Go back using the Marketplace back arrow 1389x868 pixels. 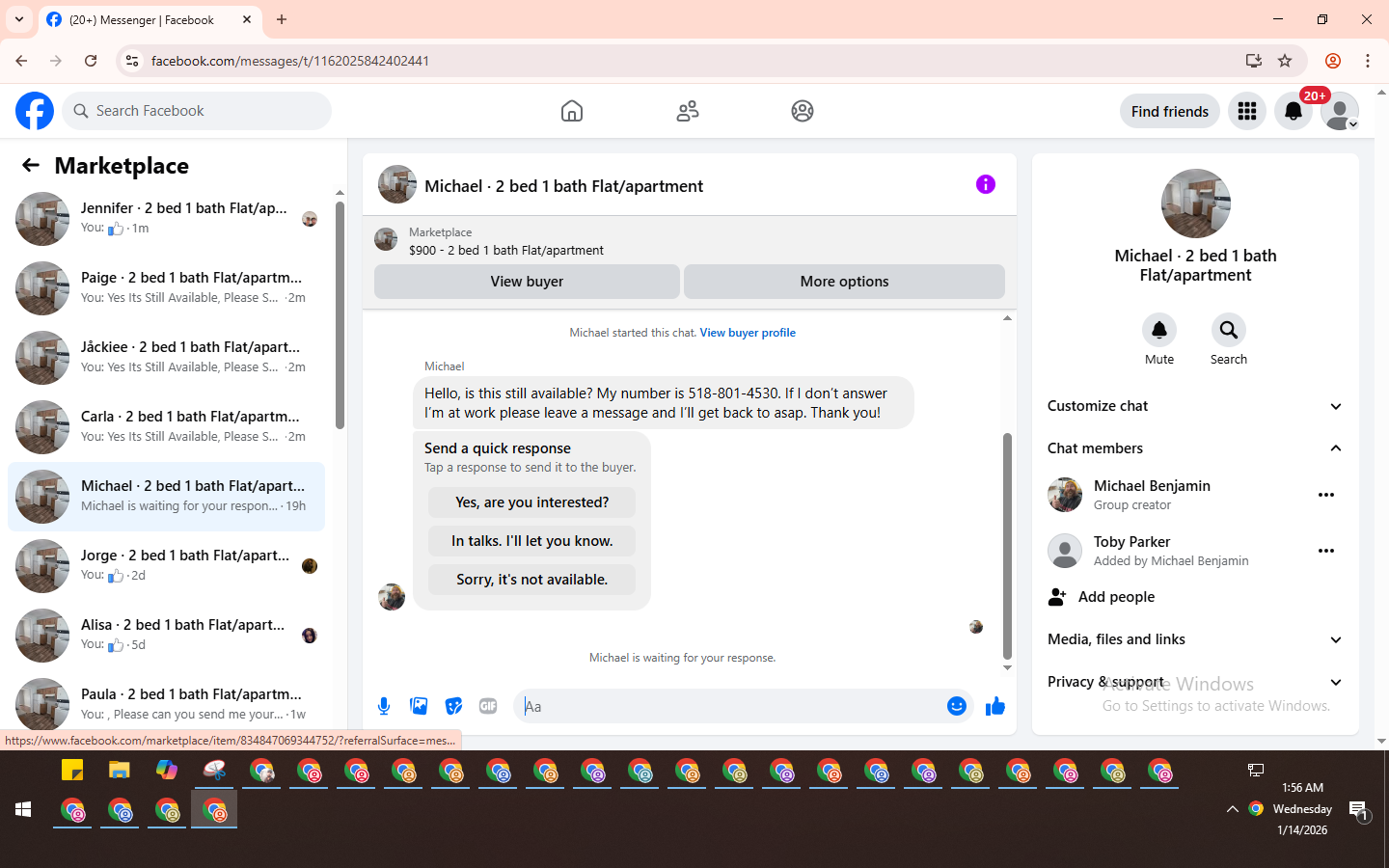coord(31,165)
